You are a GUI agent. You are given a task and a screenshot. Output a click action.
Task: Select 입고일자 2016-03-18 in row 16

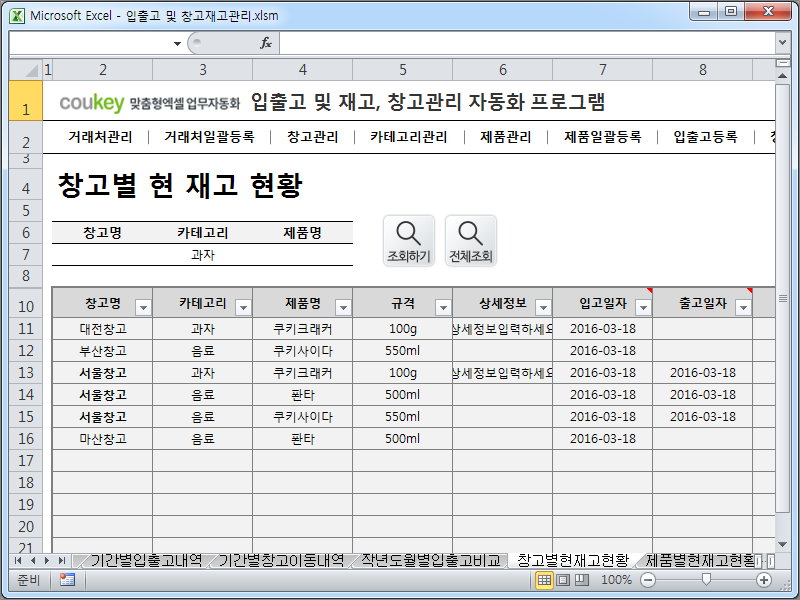[x=603, y=439]
